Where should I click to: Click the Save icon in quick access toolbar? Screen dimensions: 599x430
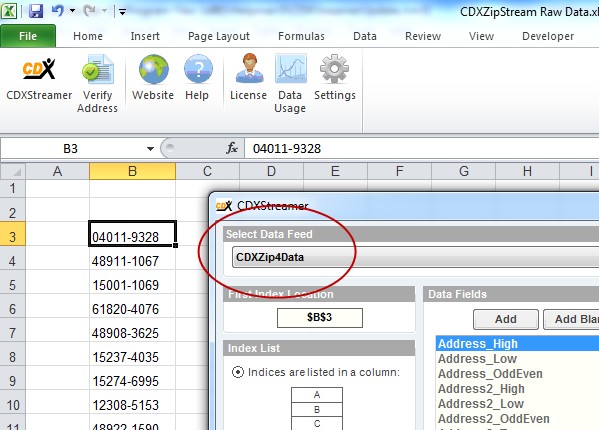coord(36,11)
